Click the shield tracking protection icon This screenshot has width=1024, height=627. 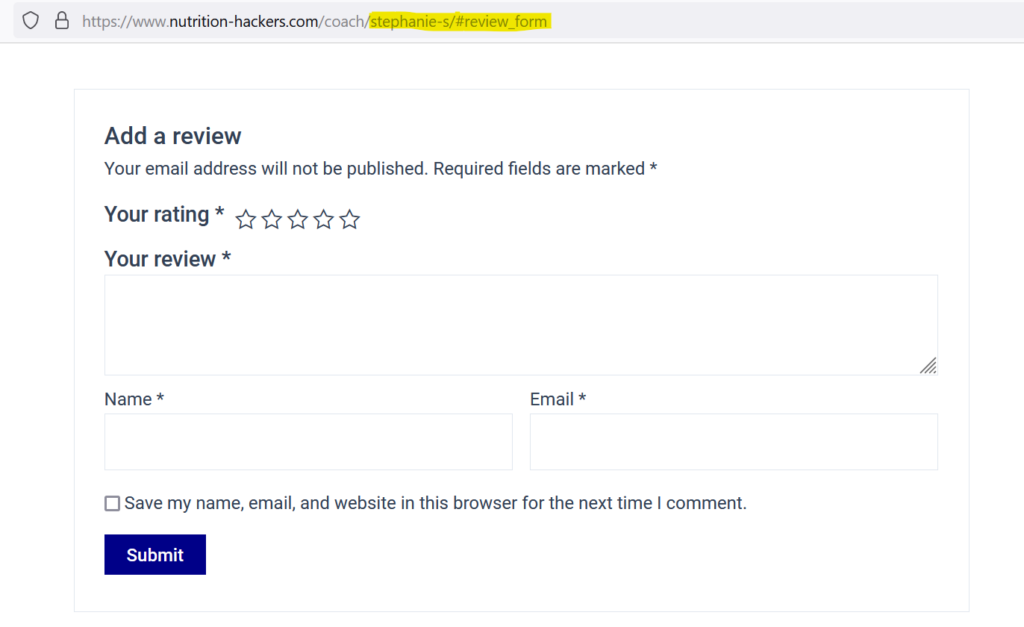31,21
